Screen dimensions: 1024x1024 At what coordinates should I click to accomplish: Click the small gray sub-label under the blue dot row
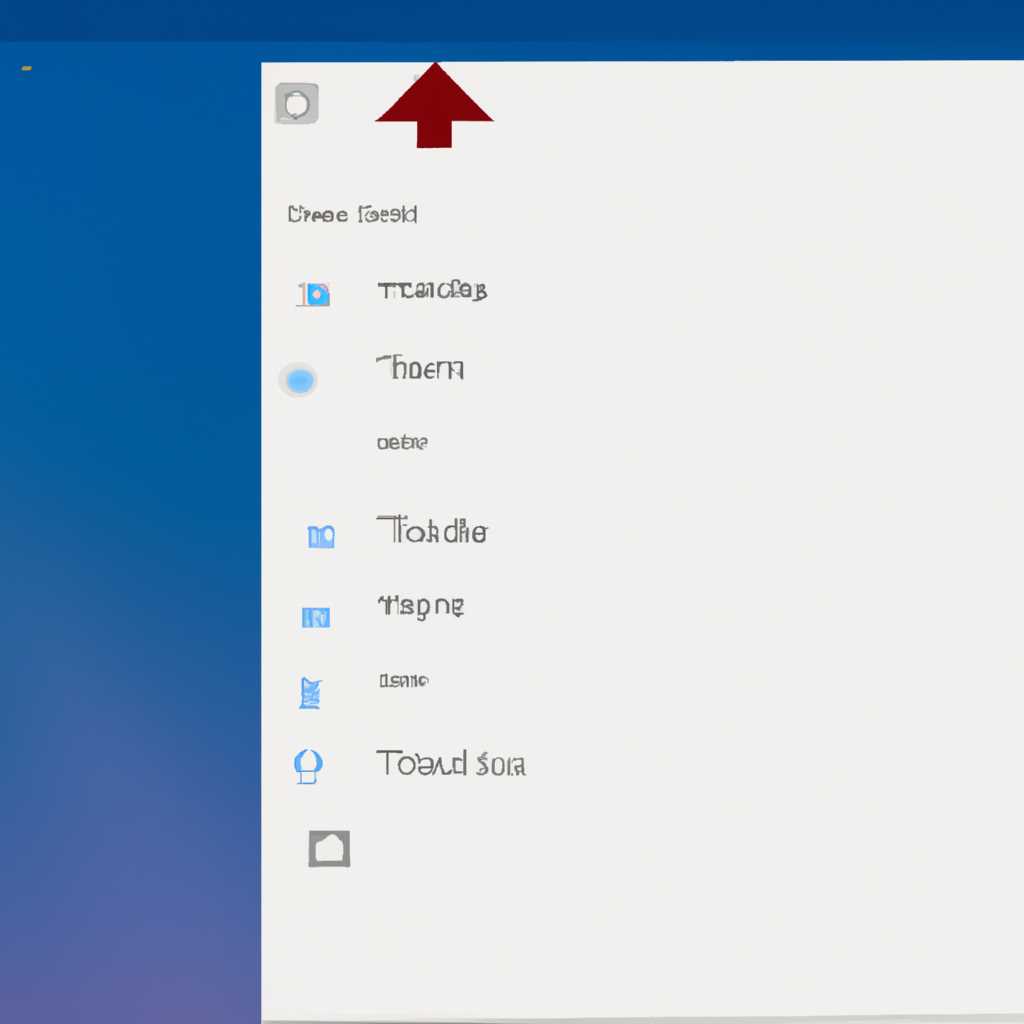(x=402, y=443)
